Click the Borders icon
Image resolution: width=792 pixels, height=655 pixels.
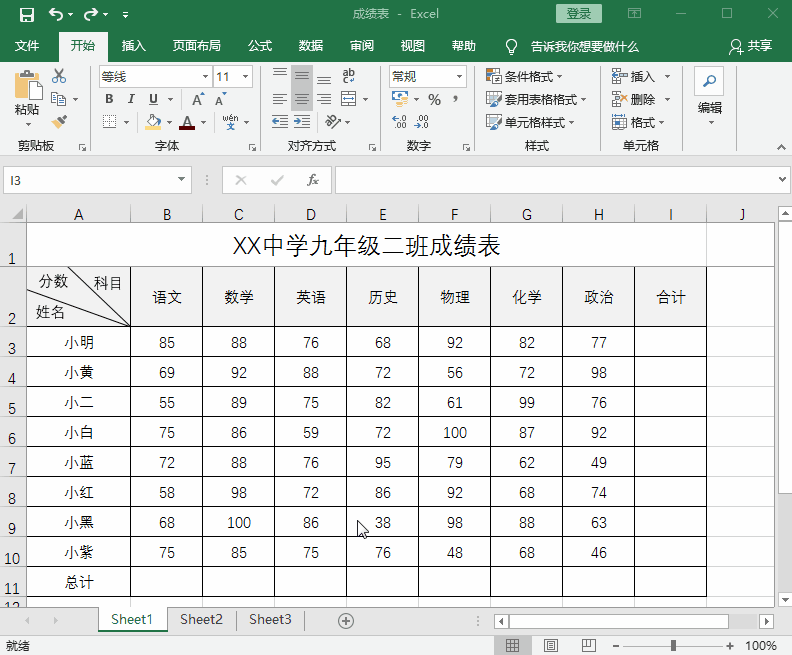(109, 122)
